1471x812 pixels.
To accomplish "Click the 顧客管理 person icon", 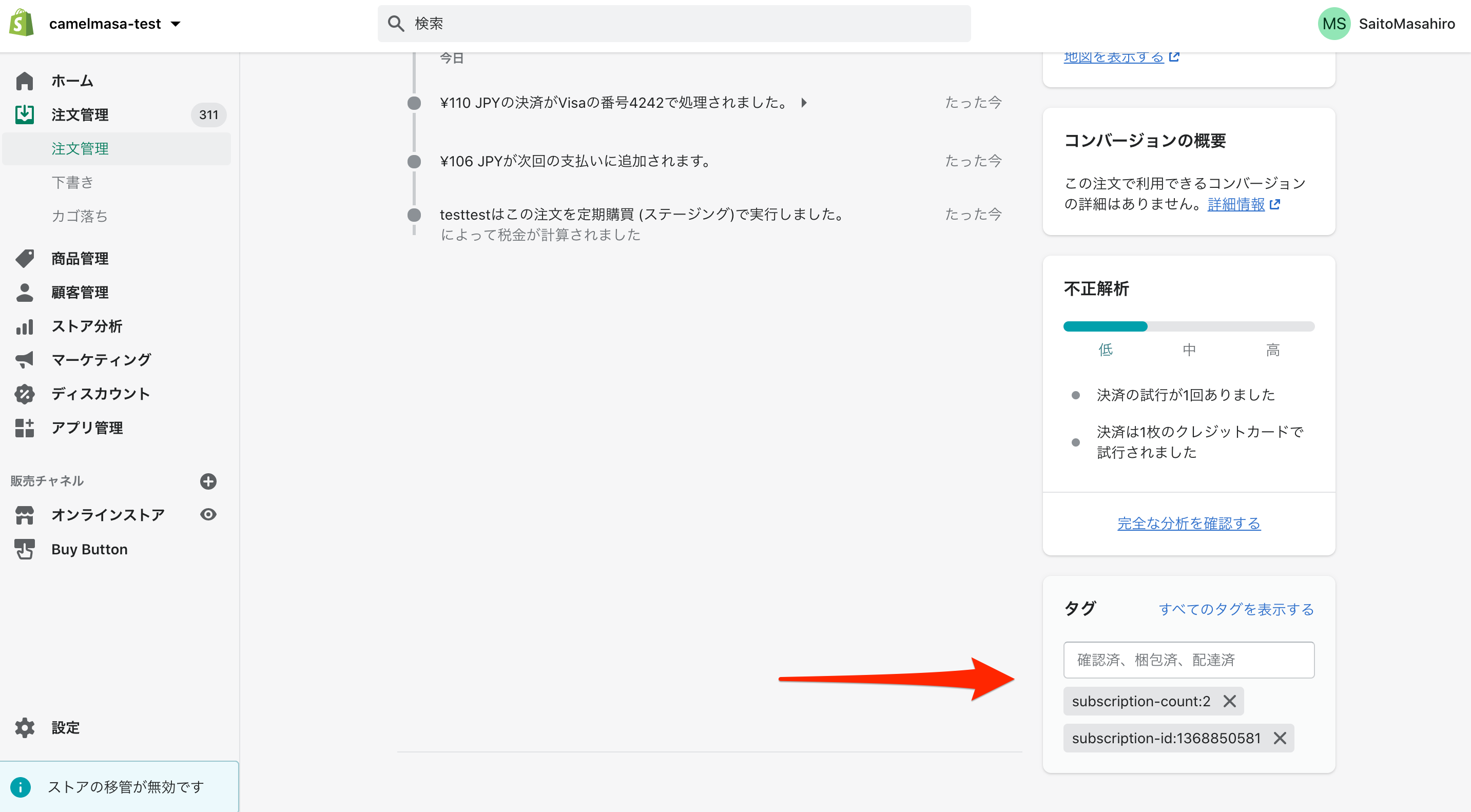I will click(25, 293).
